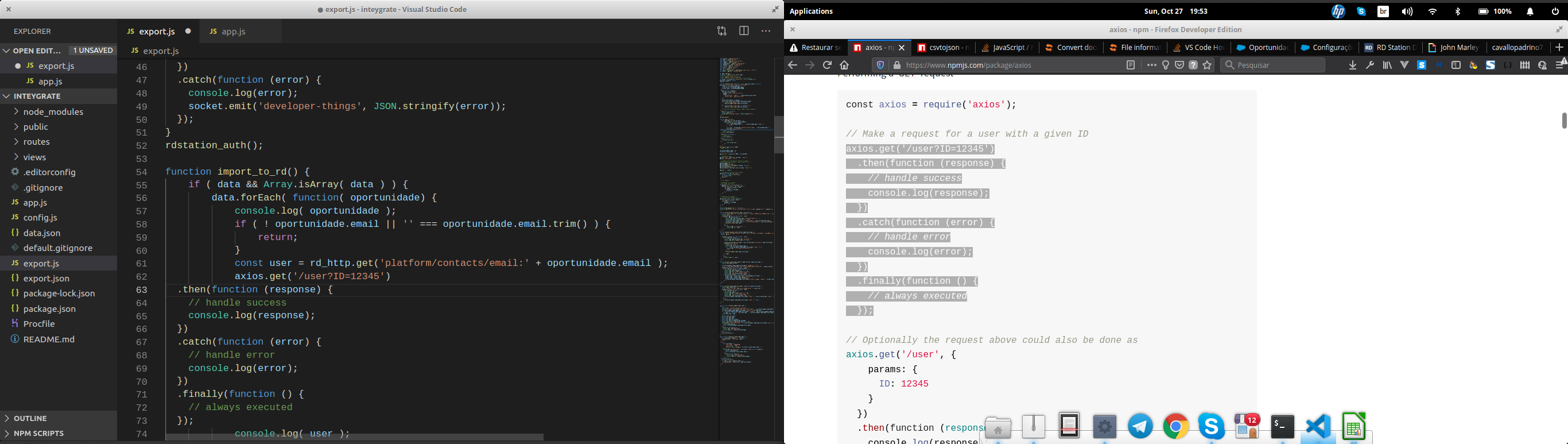The image size is (1568, 444).
Task: Open the notifications bell in top panel
Action: pyautogui.click(x=1530, y=11)
